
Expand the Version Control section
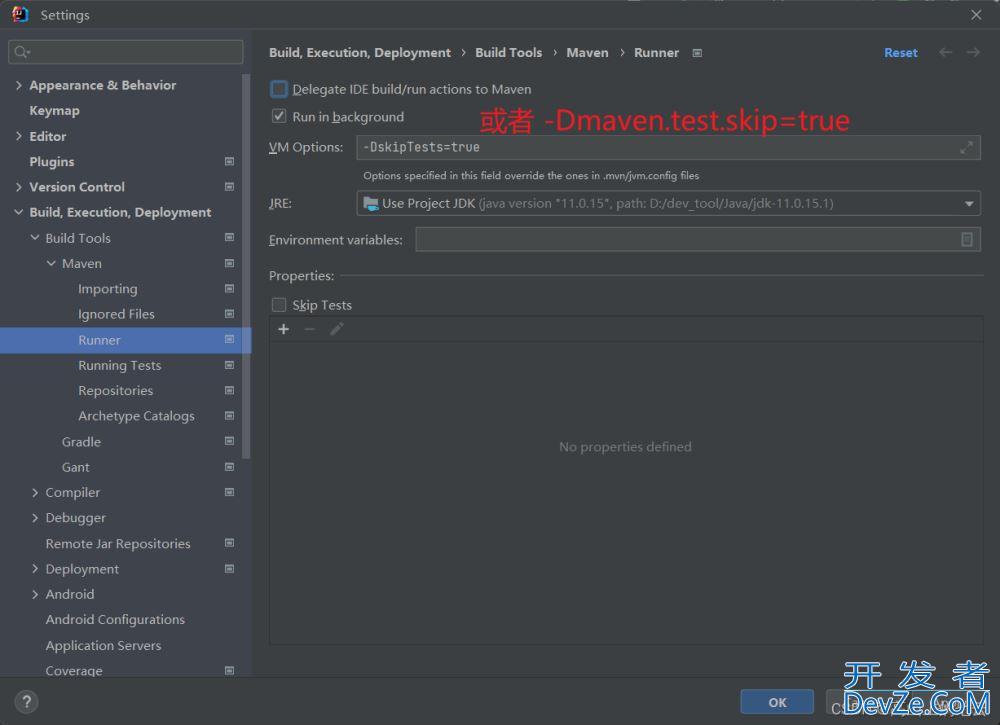(18, 187)
